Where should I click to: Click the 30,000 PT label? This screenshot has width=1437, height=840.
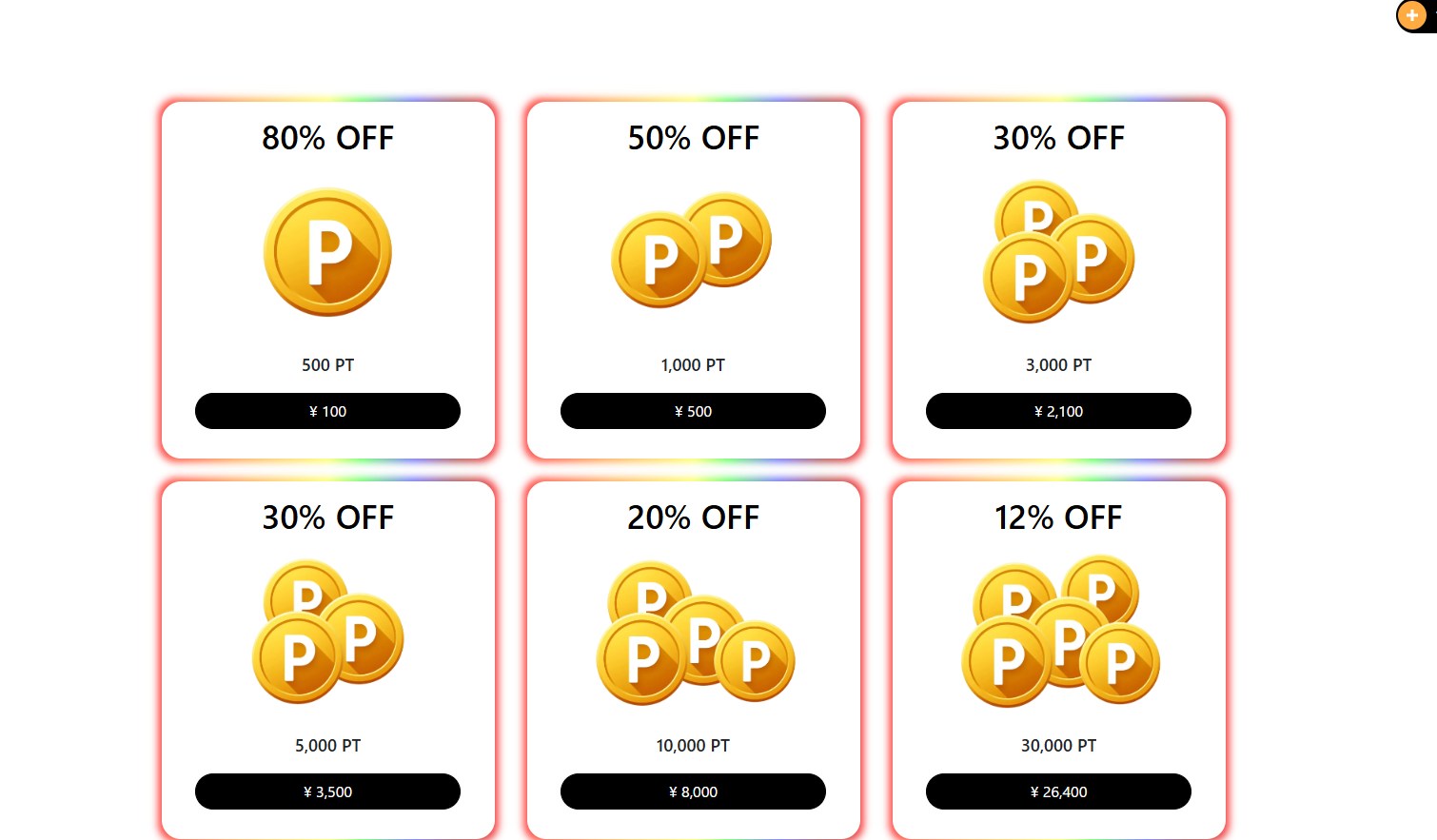(1058, 746)
